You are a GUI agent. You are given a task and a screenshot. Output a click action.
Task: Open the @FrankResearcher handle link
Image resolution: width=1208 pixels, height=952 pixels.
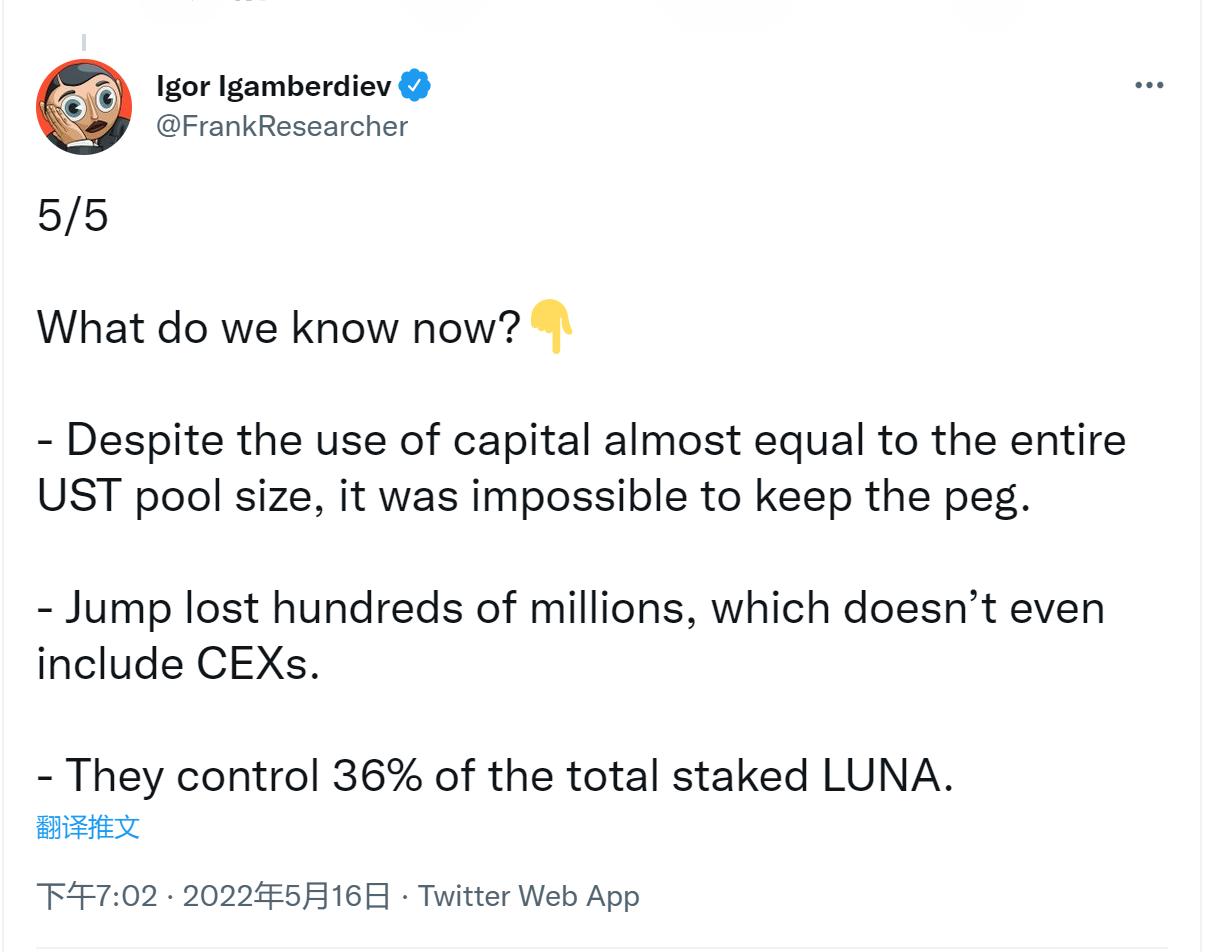click(x=282, y=126)
